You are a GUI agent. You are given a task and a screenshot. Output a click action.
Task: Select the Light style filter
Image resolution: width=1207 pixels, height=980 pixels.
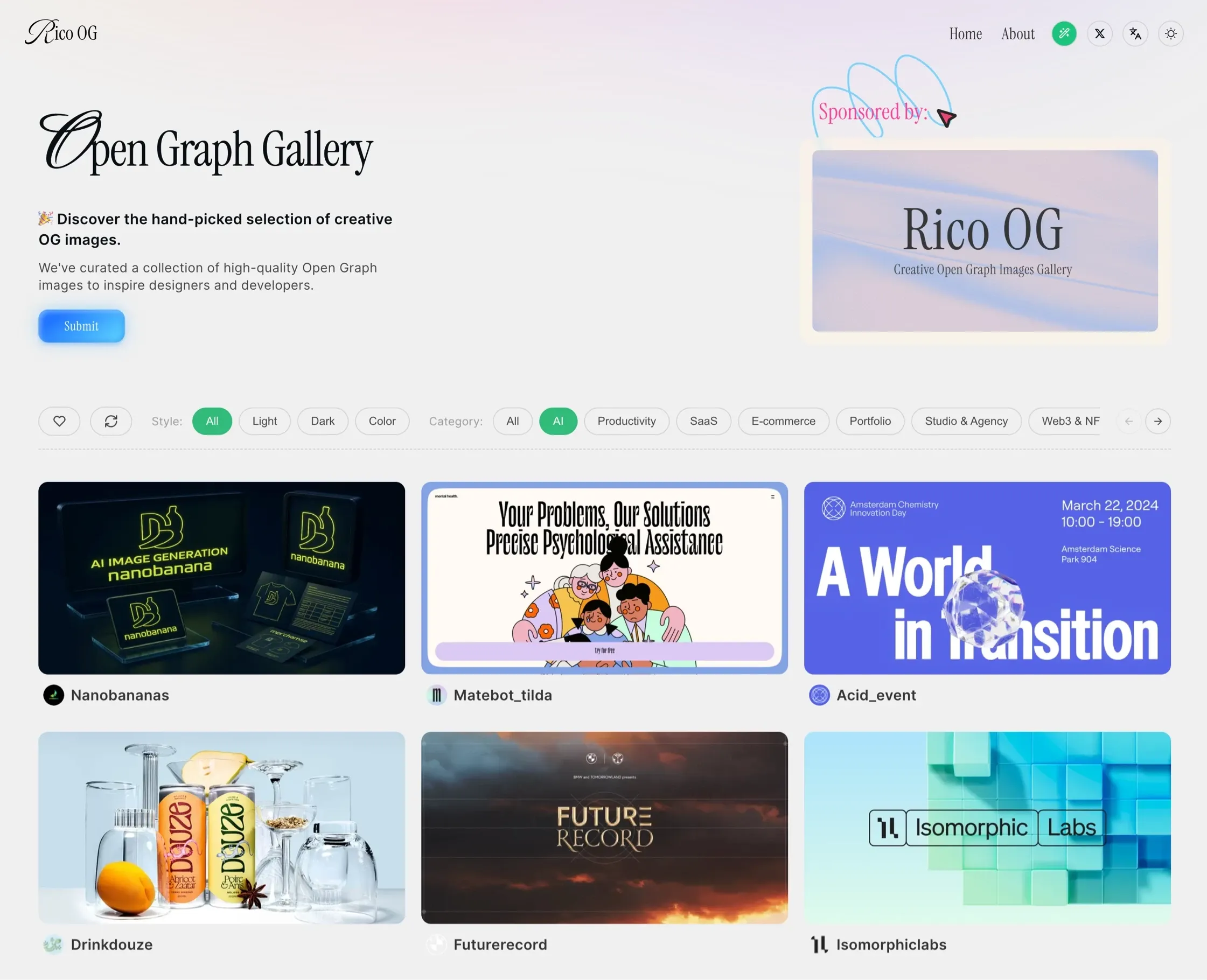pyautogui.click(x=265, y=421)
